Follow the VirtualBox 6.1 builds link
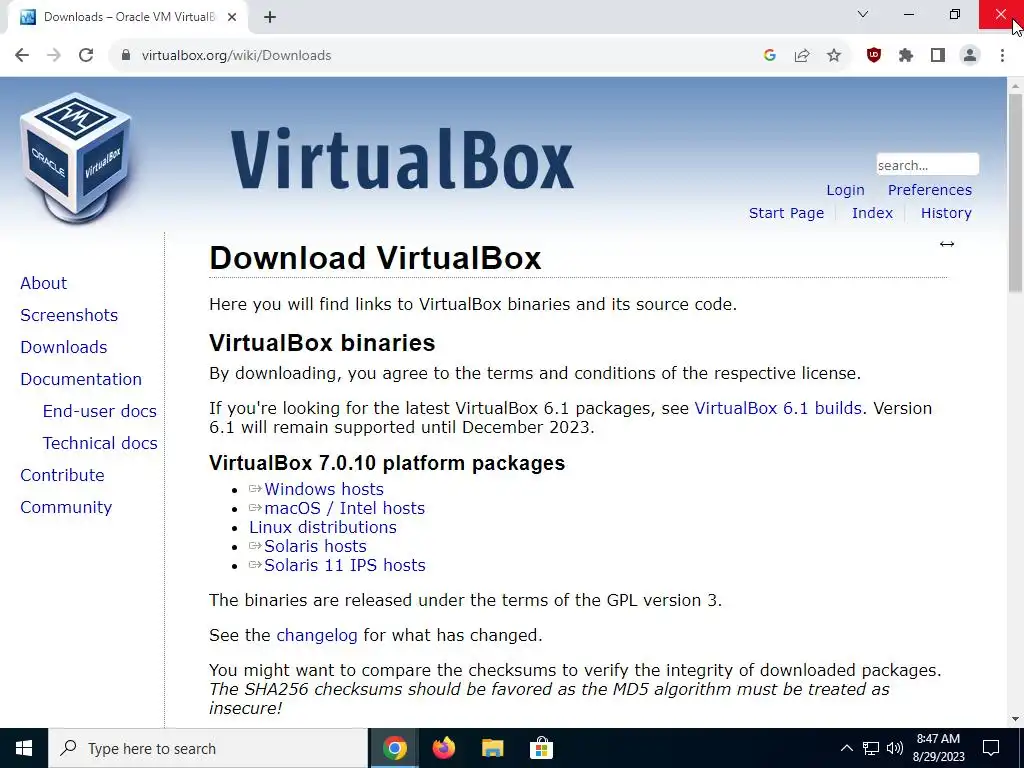 (778, 408)
